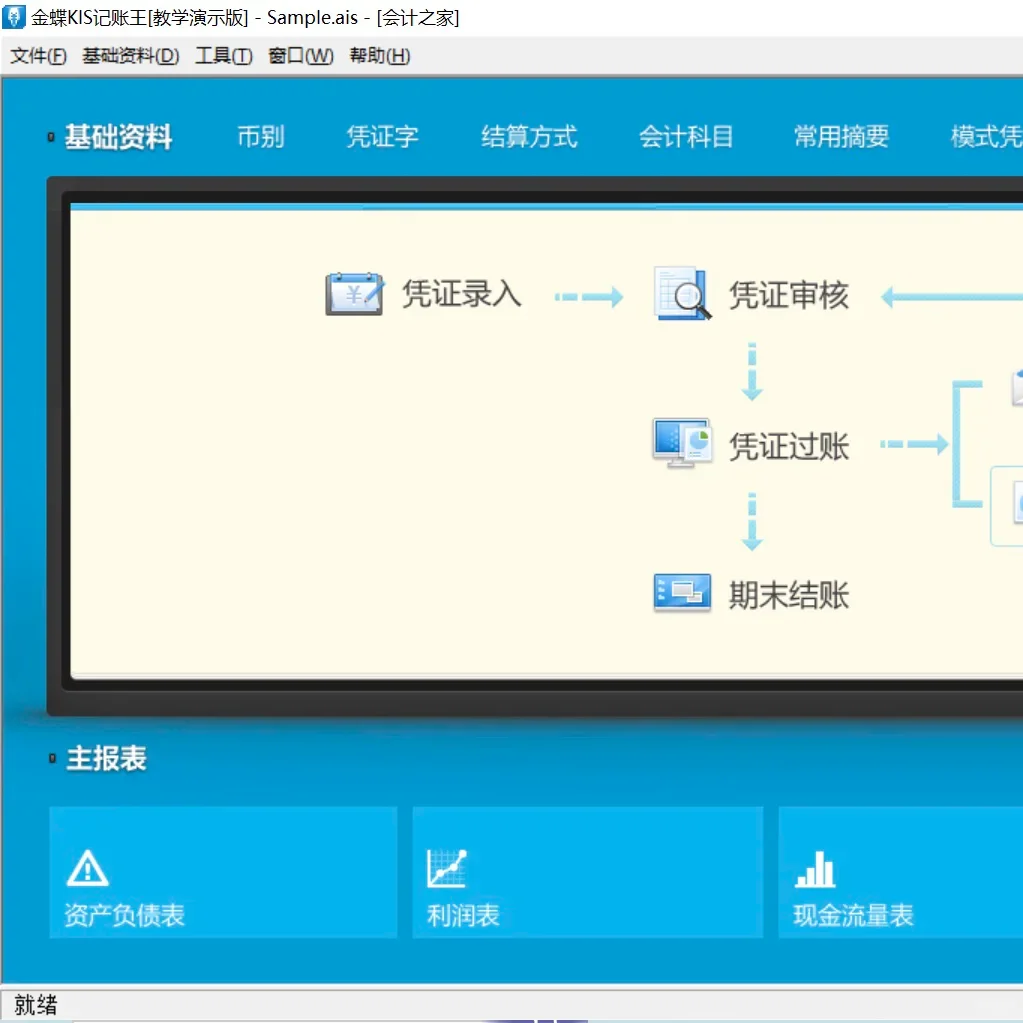Select 结算方式 in top navigation
This screenshot has width=1023, height=1023.
[x=529, y=137]
